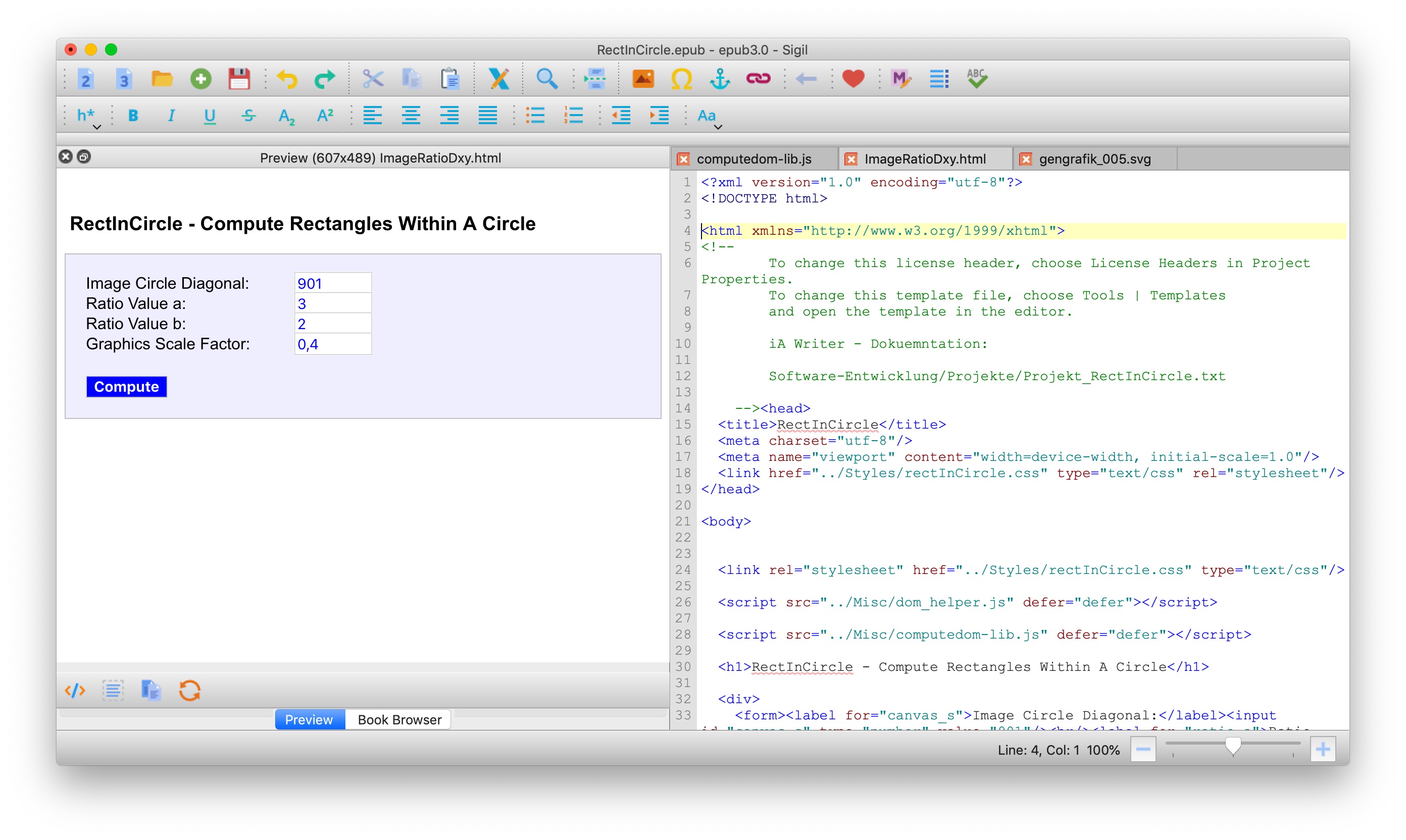This screenshot has width=1406, height=840.
Task: Open heading style h* dropdown
Action: [x=88, y=117]
